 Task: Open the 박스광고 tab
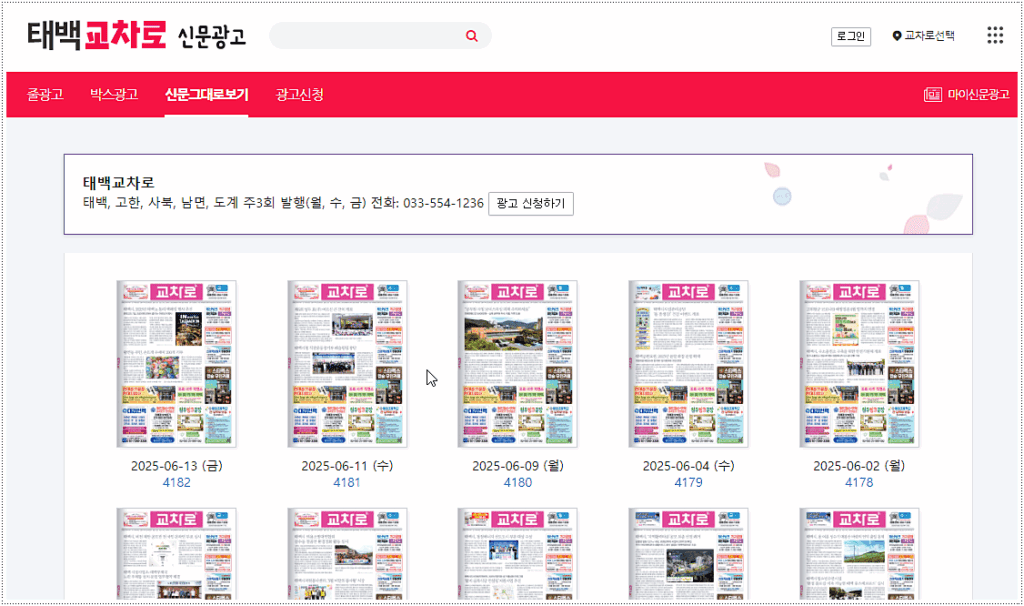tap(114, 95)
